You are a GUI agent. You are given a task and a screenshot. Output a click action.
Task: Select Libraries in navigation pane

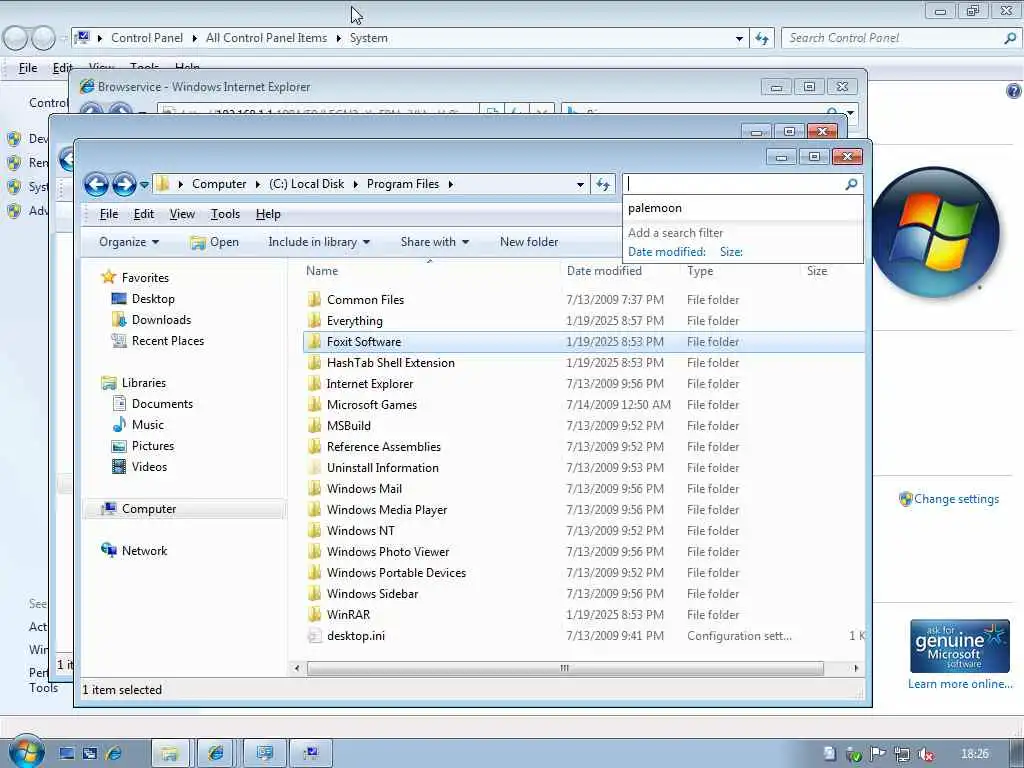point(144,383)
